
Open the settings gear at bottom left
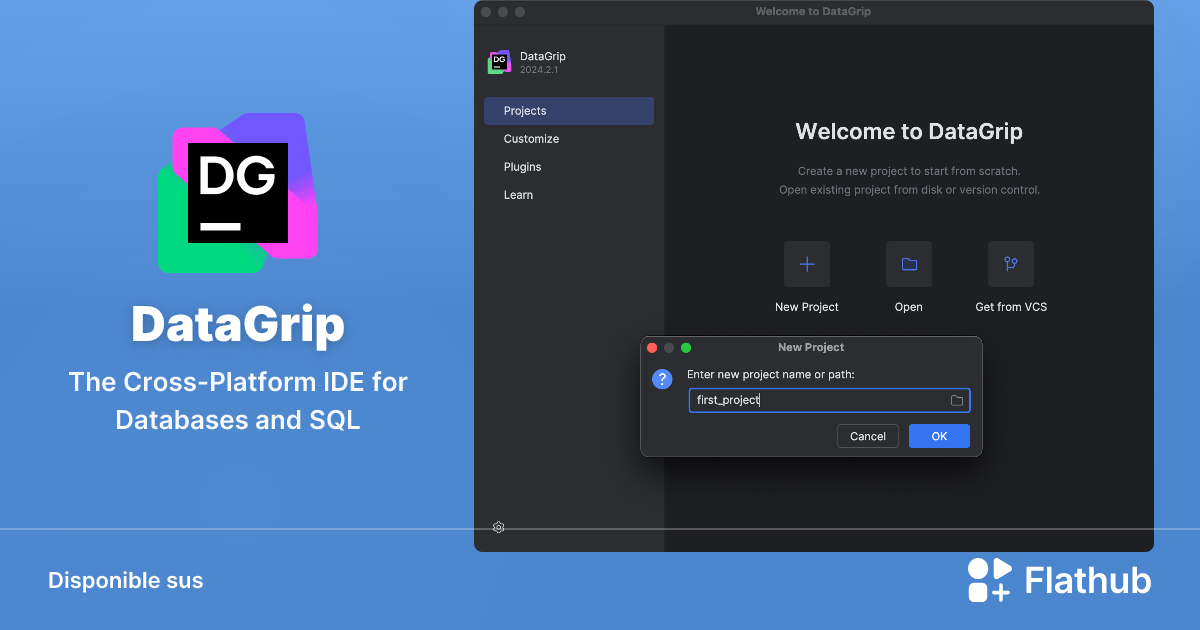point(498,527)
